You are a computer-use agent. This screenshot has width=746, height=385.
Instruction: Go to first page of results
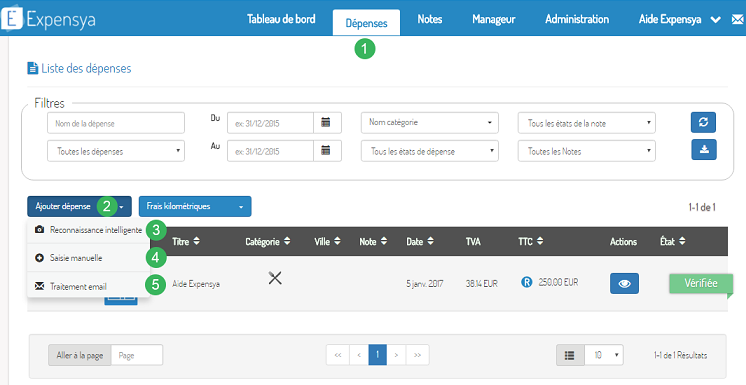[338, 355]
